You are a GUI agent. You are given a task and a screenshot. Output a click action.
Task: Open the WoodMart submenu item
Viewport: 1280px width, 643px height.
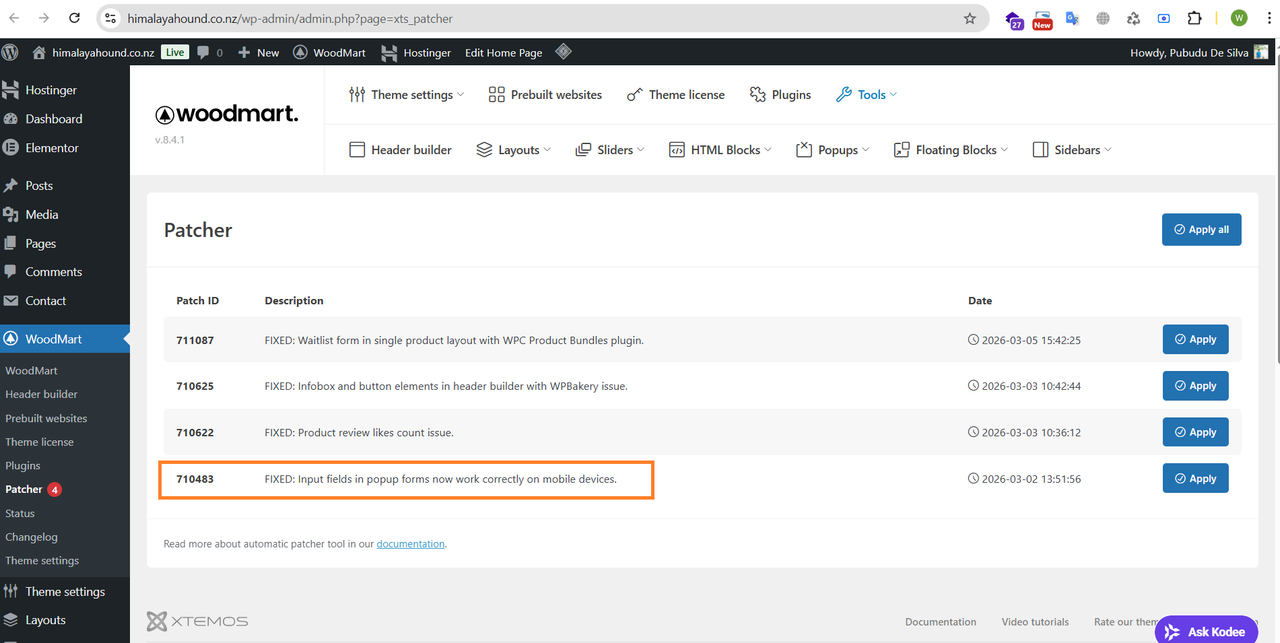tap(31, 370)
